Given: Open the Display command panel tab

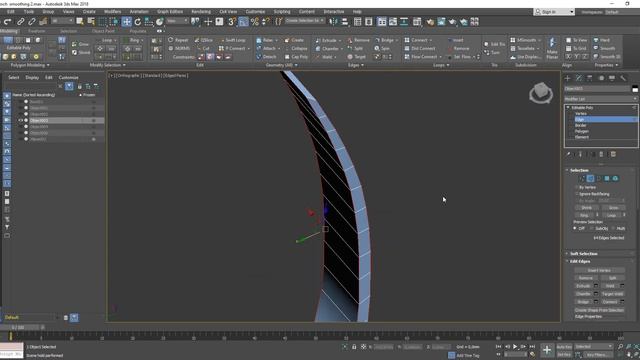Looking at the screenshot, I should [x=612, y=78].
